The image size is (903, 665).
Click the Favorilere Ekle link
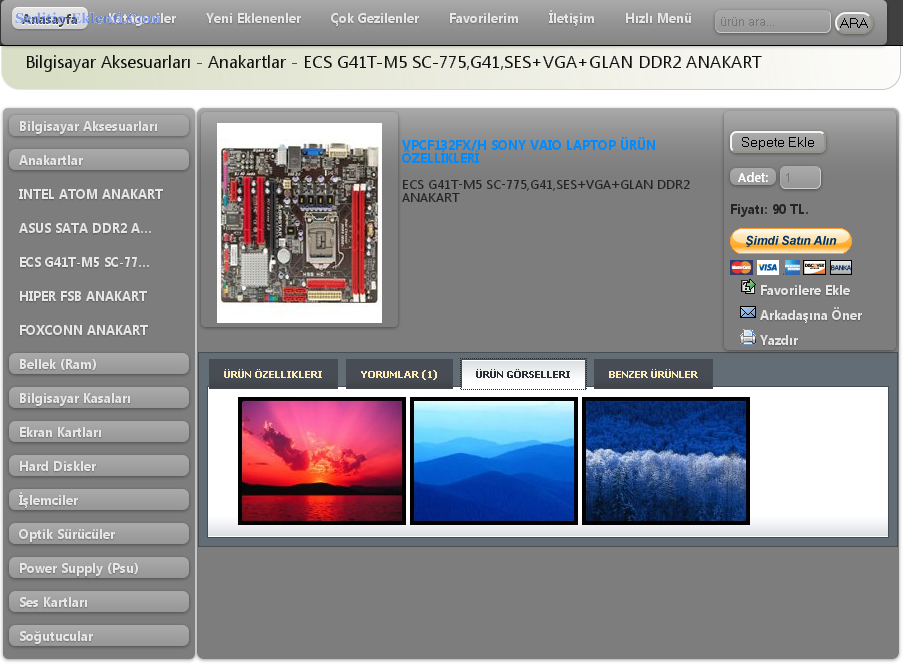point(805,290)
